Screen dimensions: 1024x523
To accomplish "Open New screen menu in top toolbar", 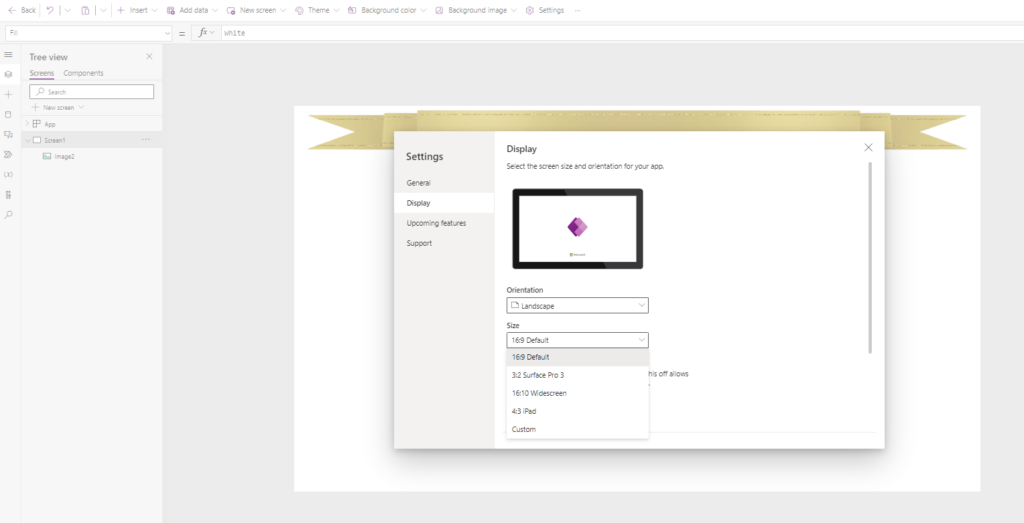I will click(256, 10).
